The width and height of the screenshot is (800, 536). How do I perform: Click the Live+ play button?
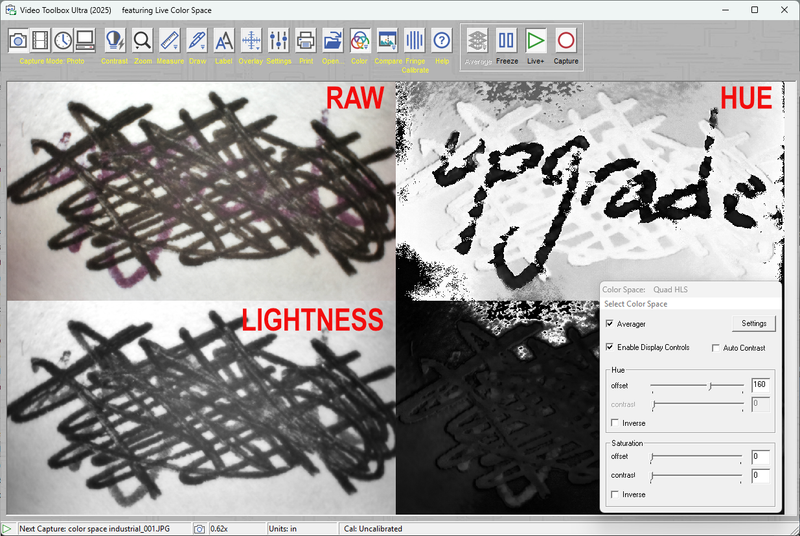click(x=536, y=41)
